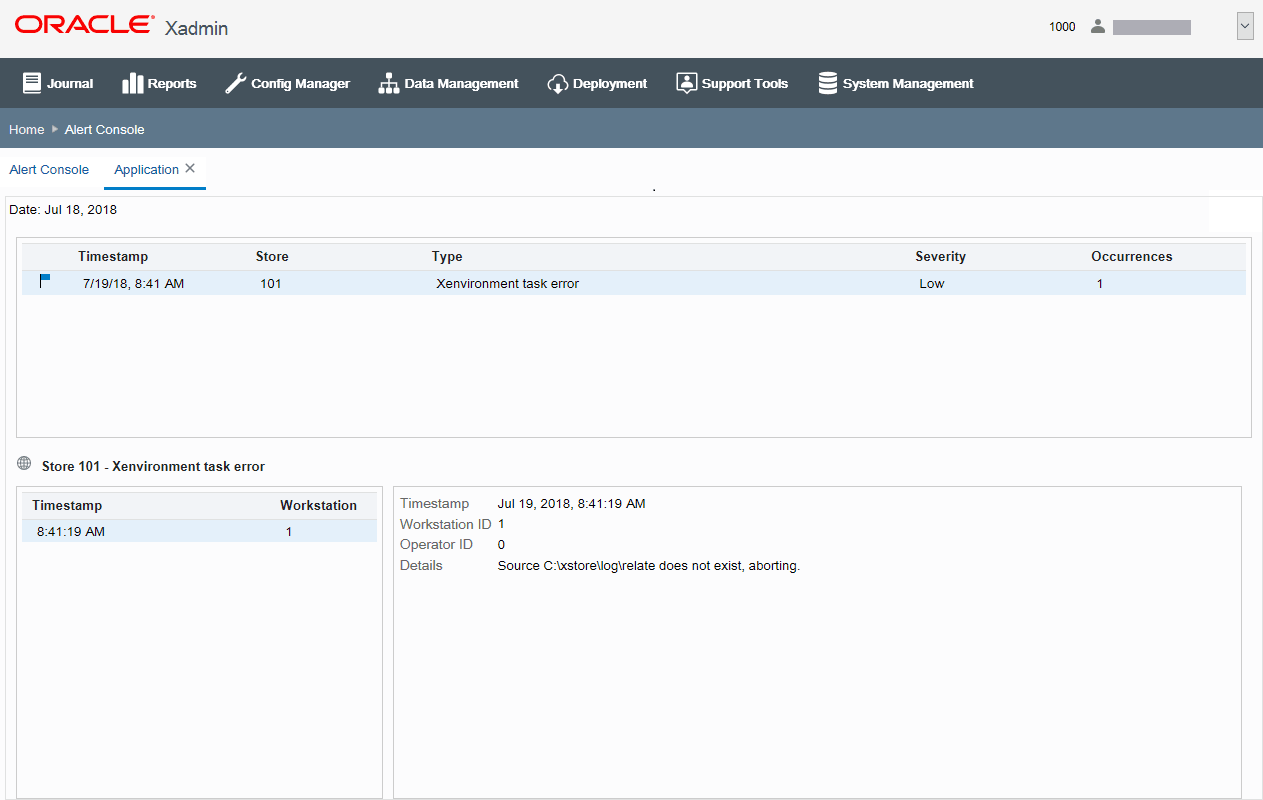The image size is (1263, 800).
Task: Click the globe icon beside Store 101
Action: 23,462
